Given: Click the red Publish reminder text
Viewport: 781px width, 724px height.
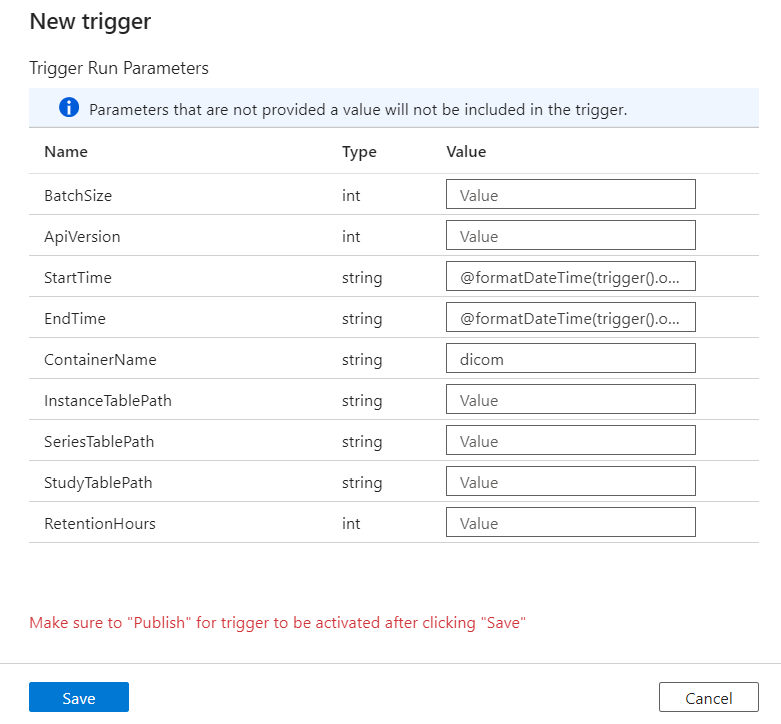Looking at the screenshot, I should [x=278, y=623].
